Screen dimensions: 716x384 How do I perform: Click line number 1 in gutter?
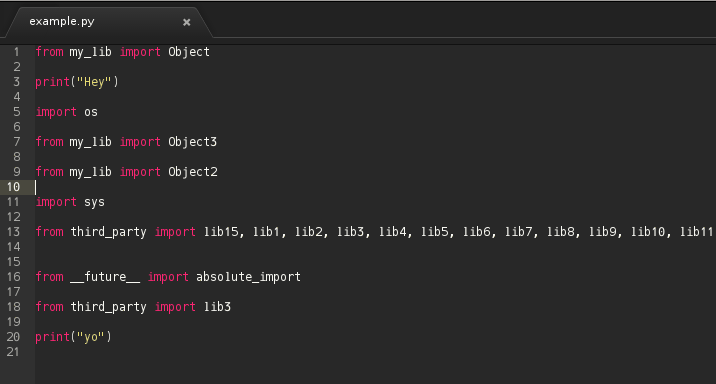click(16, 52)
